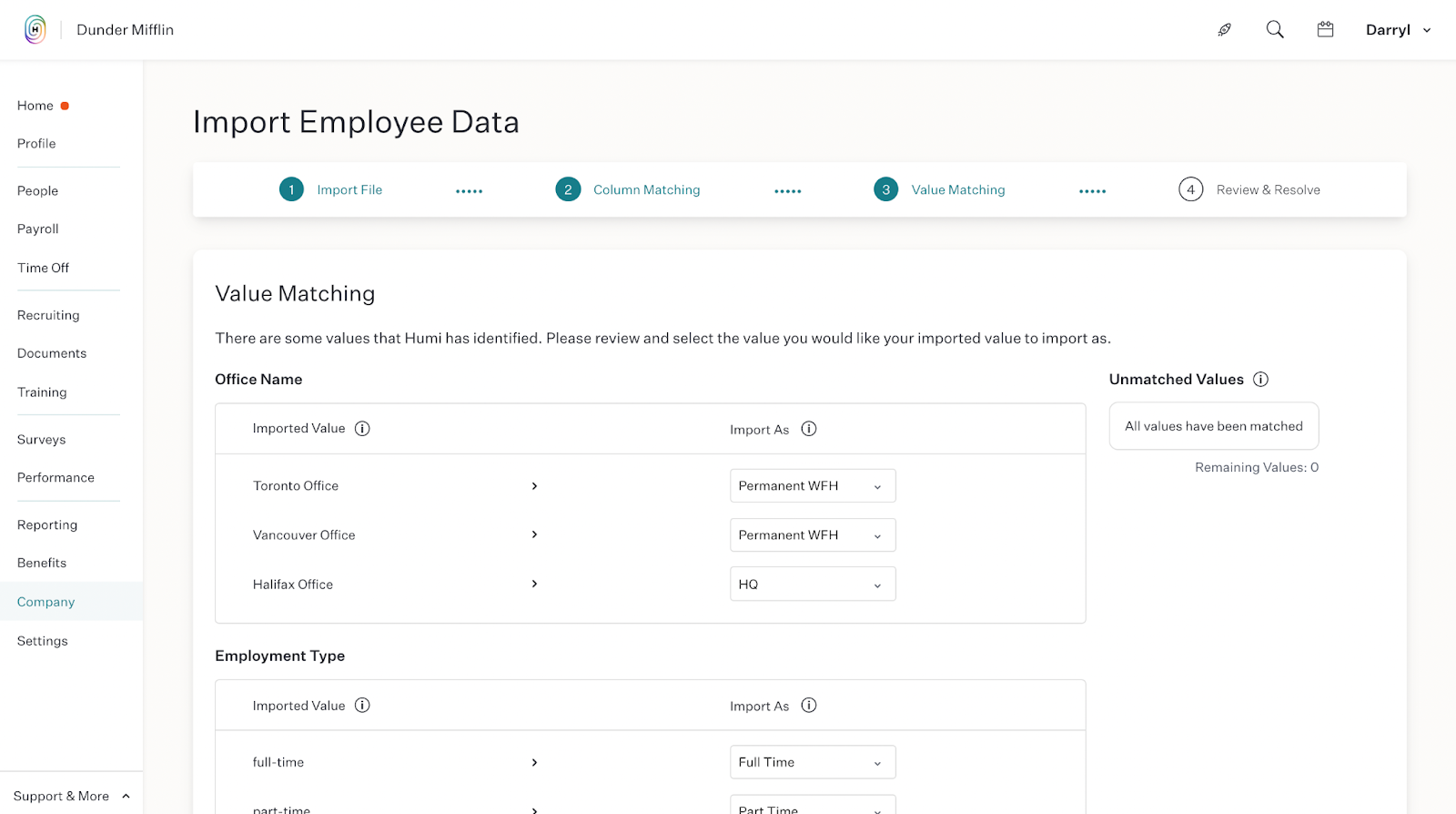1456x814 pixels.
Task: Click the Employment Type heading
Action: tap(280, 656)
